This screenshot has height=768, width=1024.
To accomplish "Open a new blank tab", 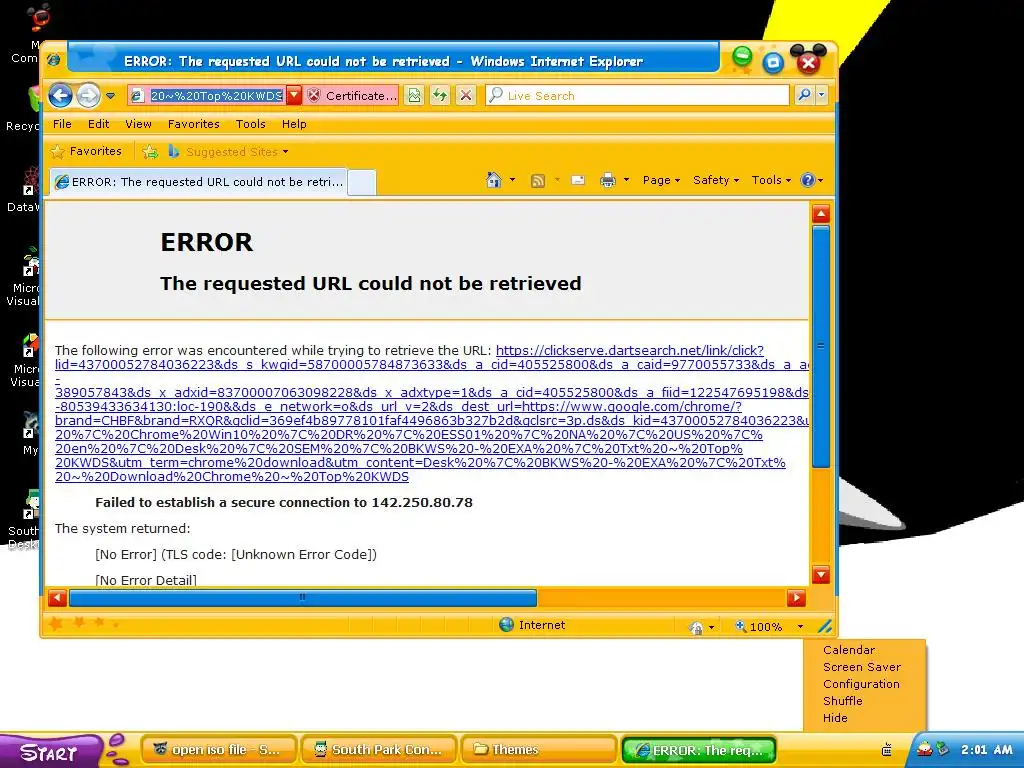I will coord(362,182).
